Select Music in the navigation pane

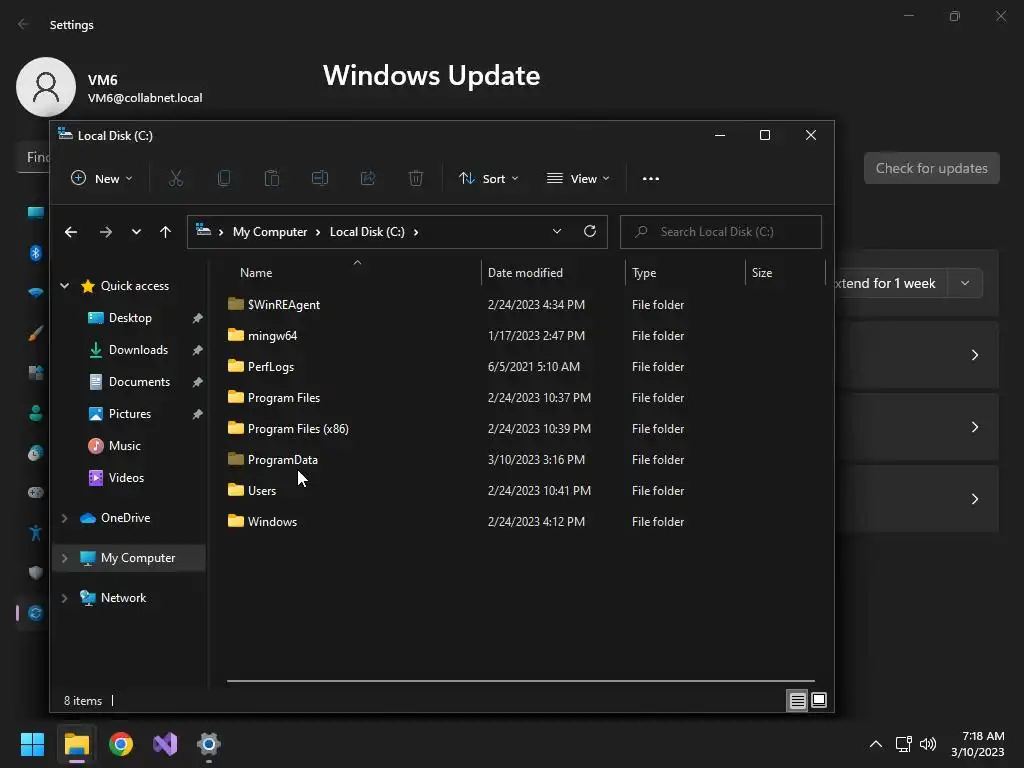pos(124,446)
